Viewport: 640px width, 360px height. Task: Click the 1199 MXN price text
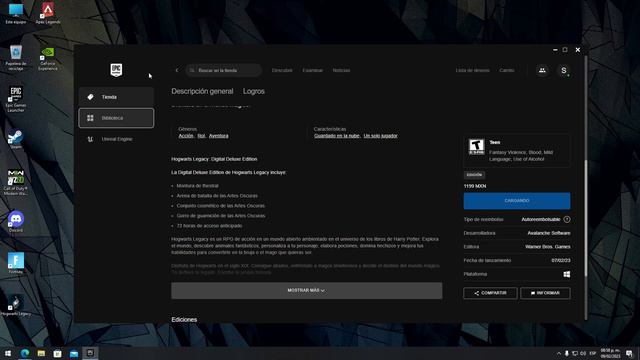click(x=475, y=186)
